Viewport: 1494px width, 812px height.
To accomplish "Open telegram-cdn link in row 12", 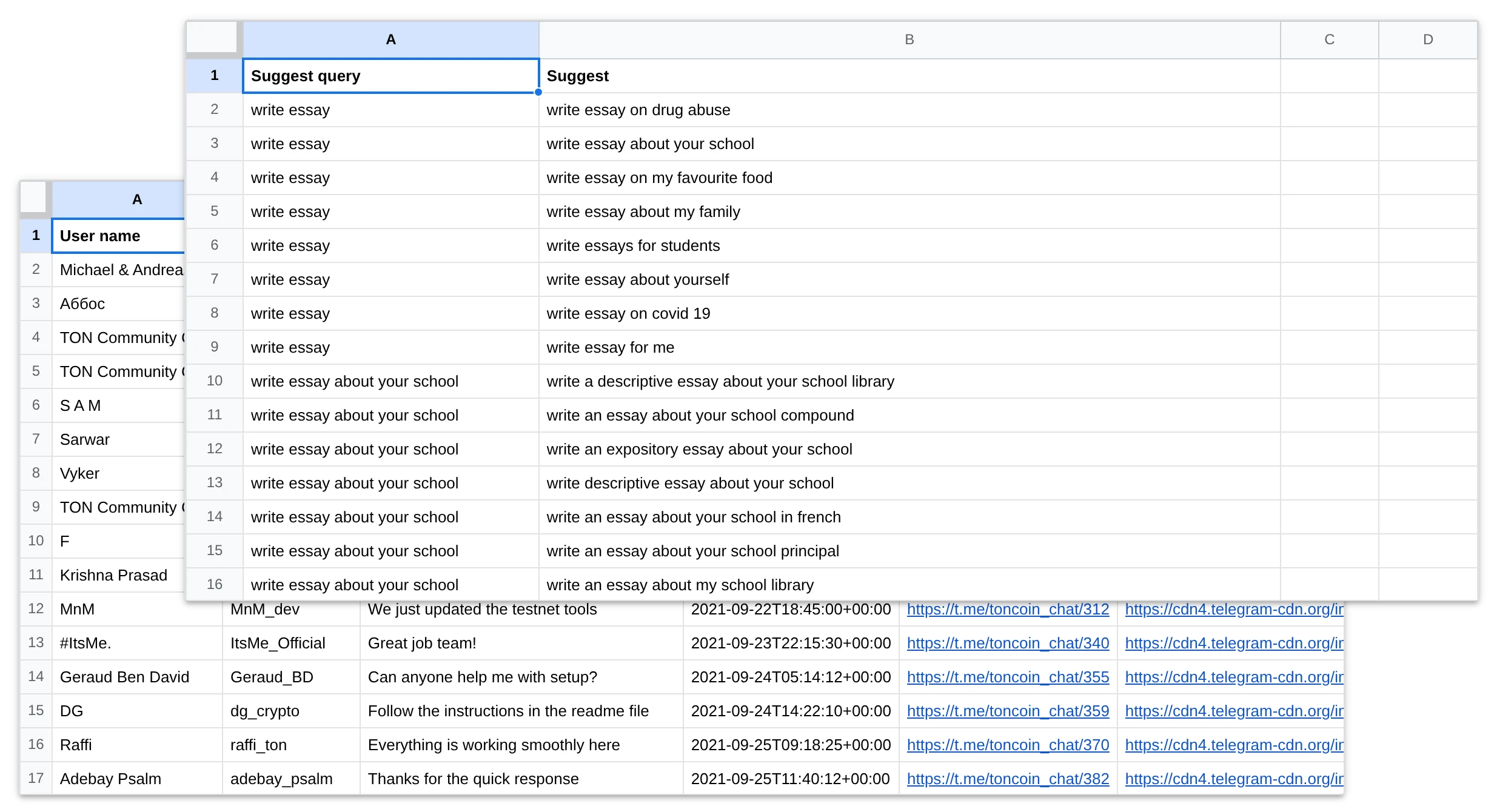I will [1234, 609].
